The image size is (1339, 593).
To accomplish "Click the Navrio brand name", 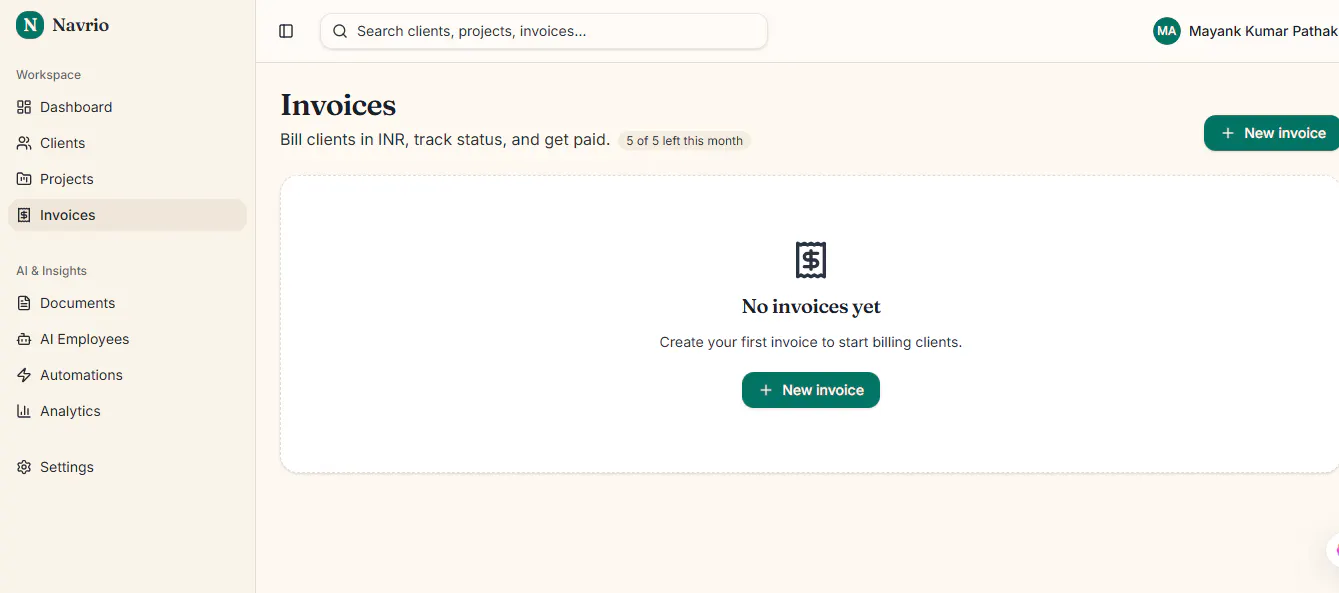I will coord(80,25).
